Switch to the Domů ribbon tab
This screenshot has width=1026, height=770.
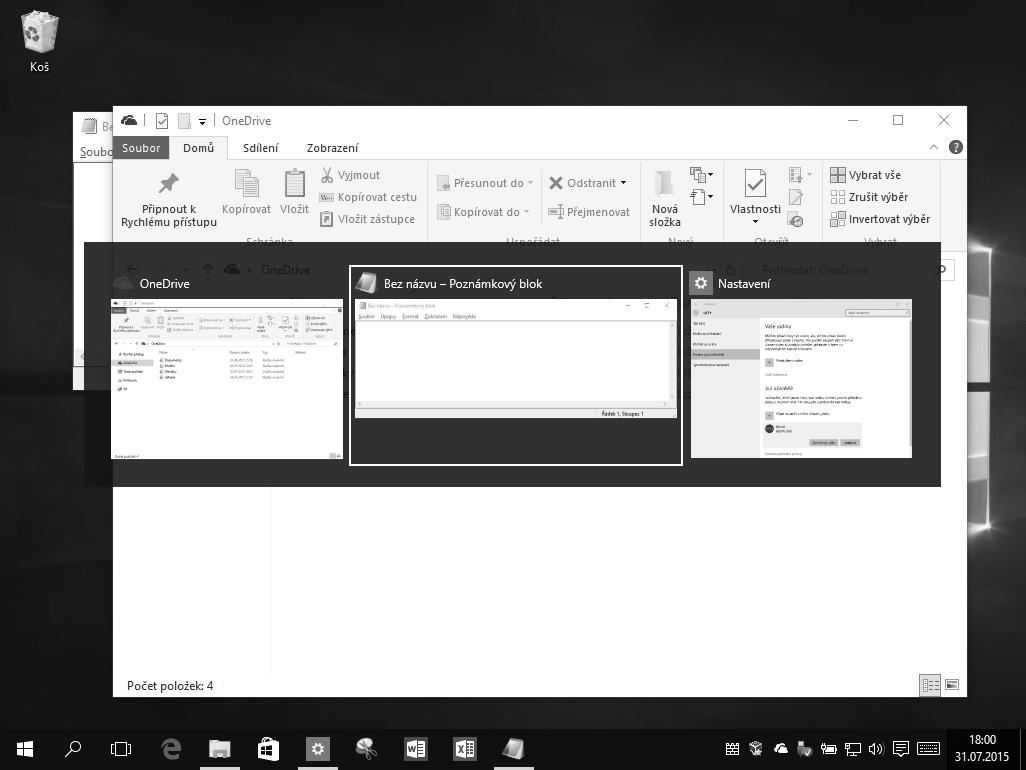[198, 148]
